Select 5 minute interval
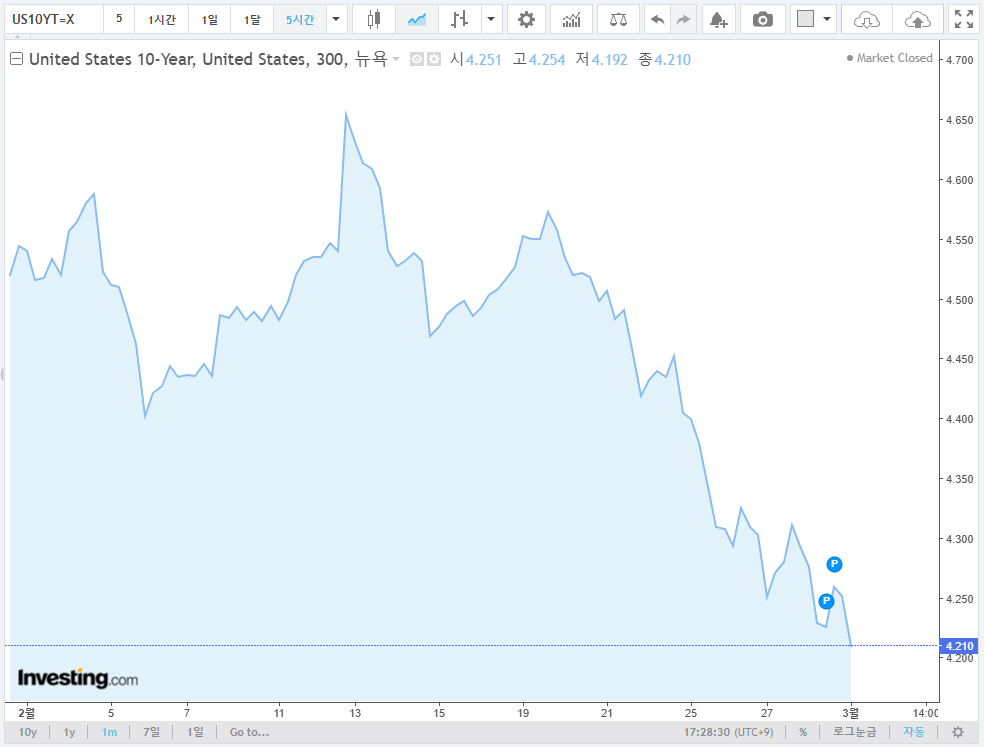This screenshot has height=747, width=985. (x=119, y=19)
